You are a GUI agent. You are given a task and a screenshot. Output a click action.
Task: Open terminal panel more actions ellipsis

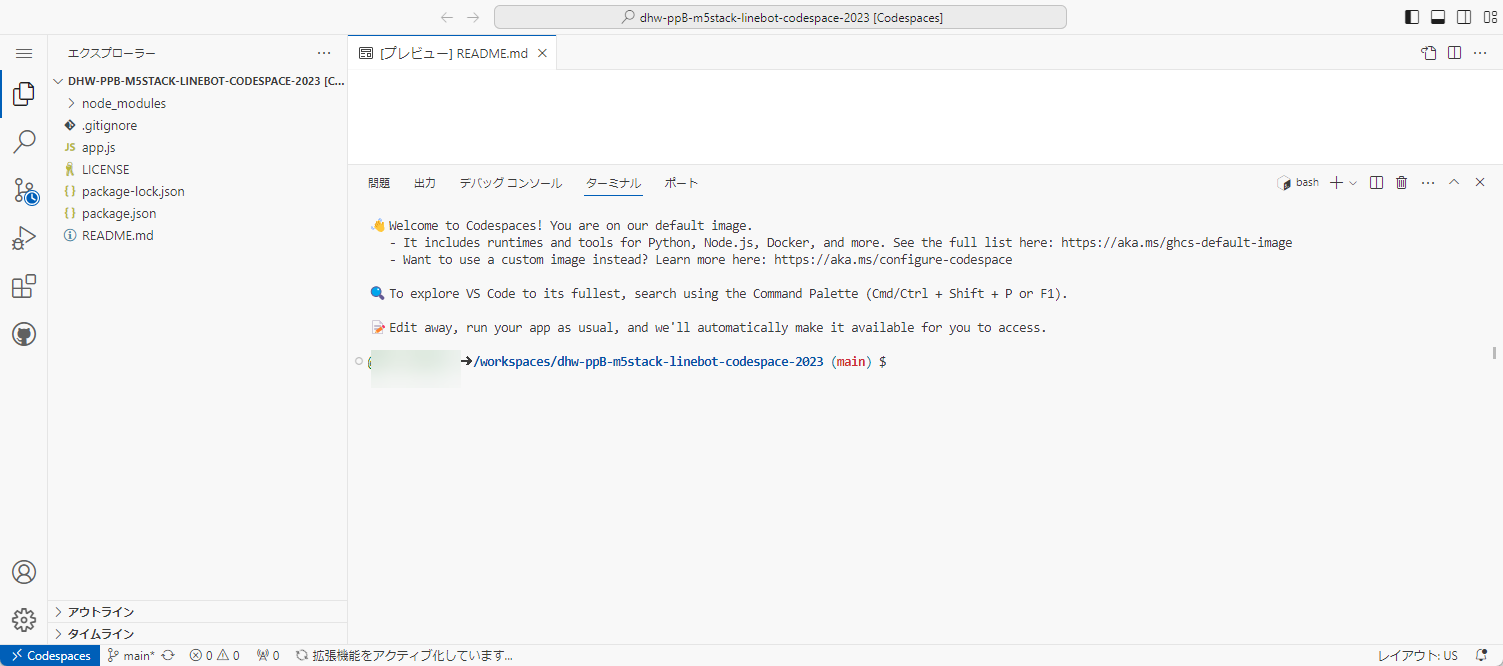(1428, 183)
